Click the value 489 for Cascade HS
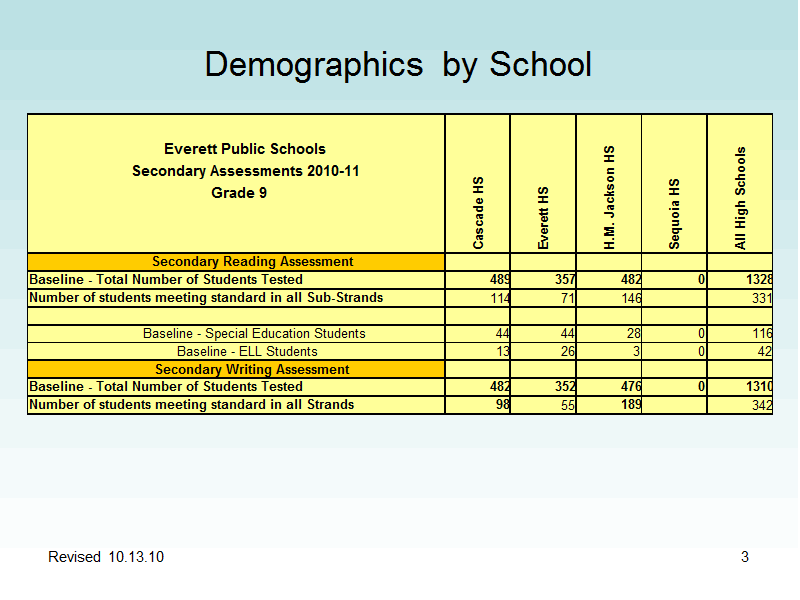 pyautogui.click(x=499, y=280)
